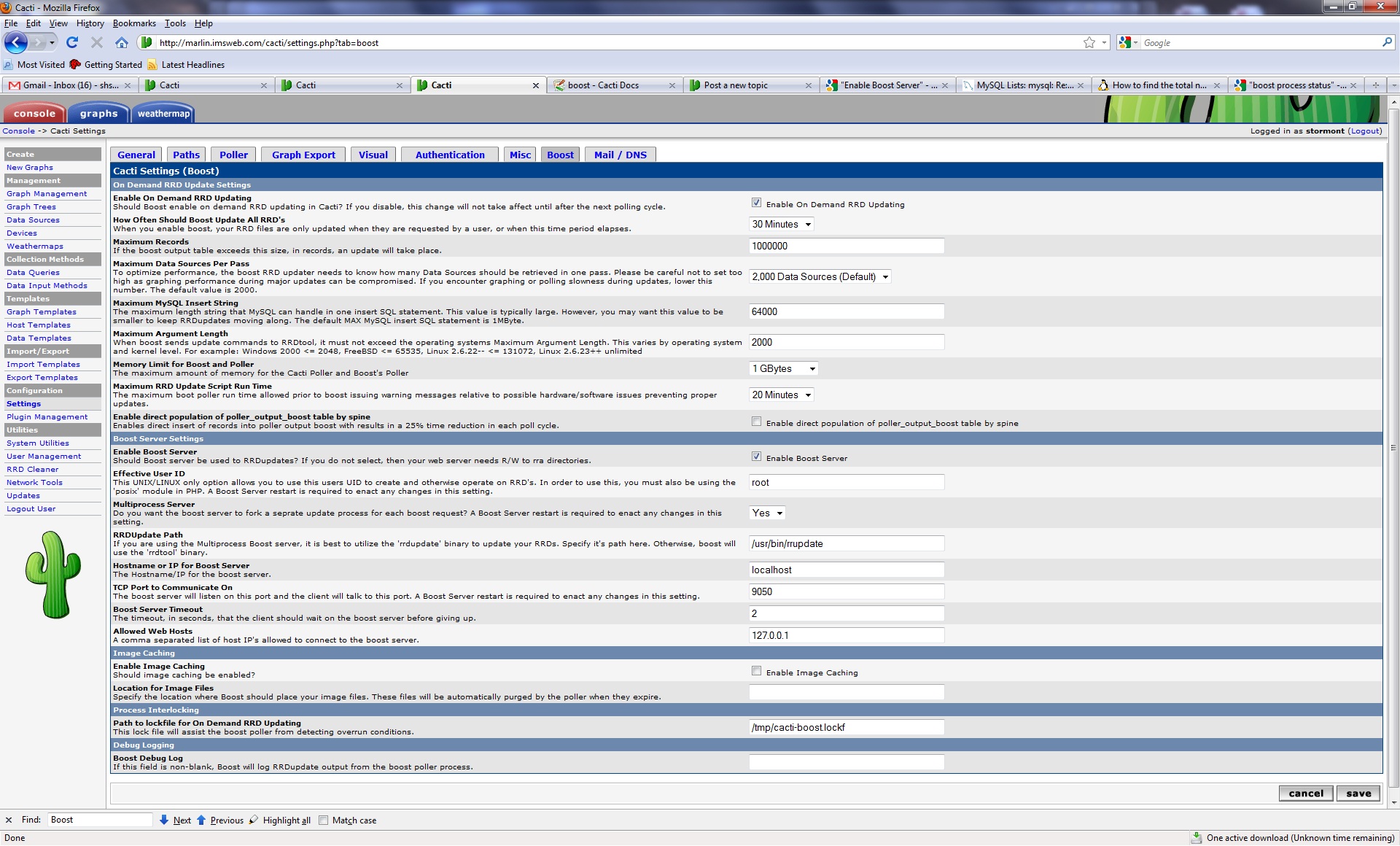Close the active Cacti tab

coord(536,85)
